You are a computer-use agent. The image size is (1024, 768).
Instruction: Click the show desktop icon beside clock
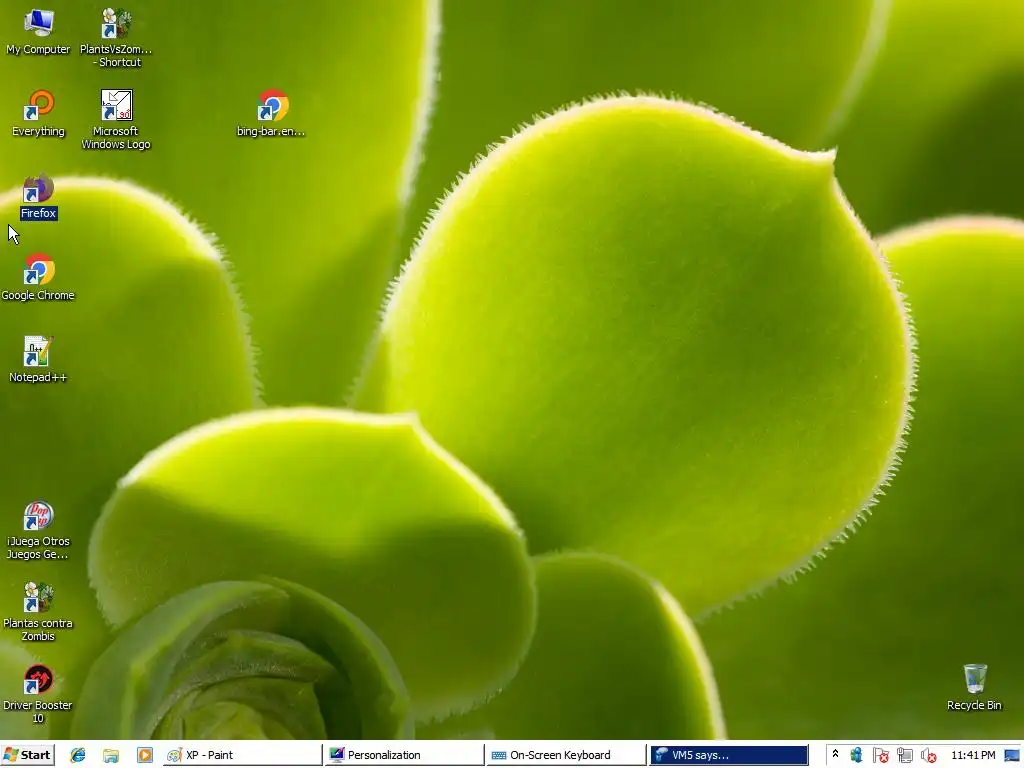[x=1012, y=756]
